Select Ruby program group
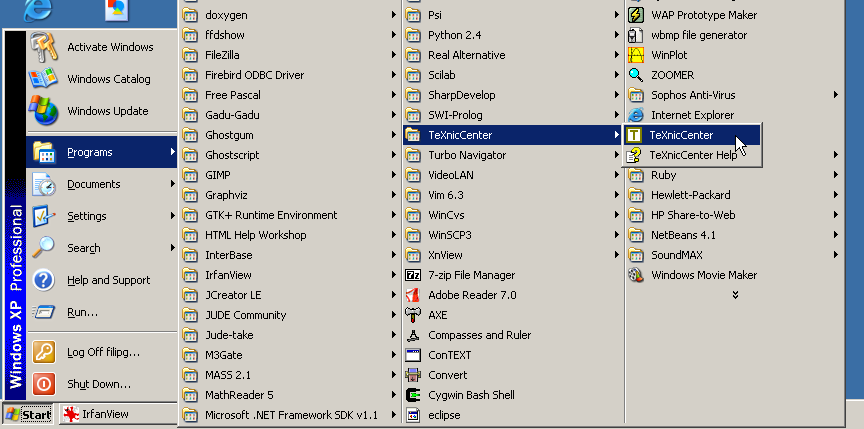864x429 pixels. (735, 175)
